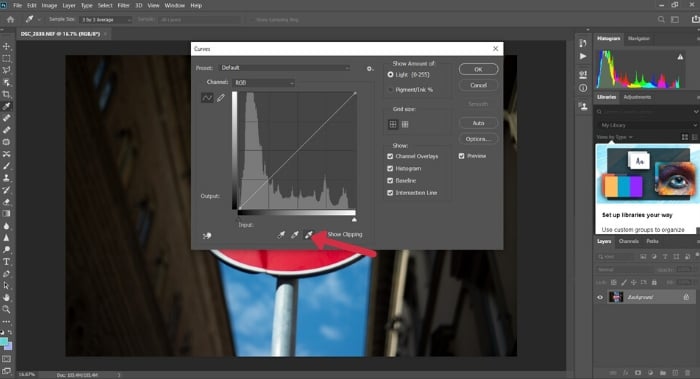Switch to the Adjustments tab
700x379 pixels.
pos(637,97)
